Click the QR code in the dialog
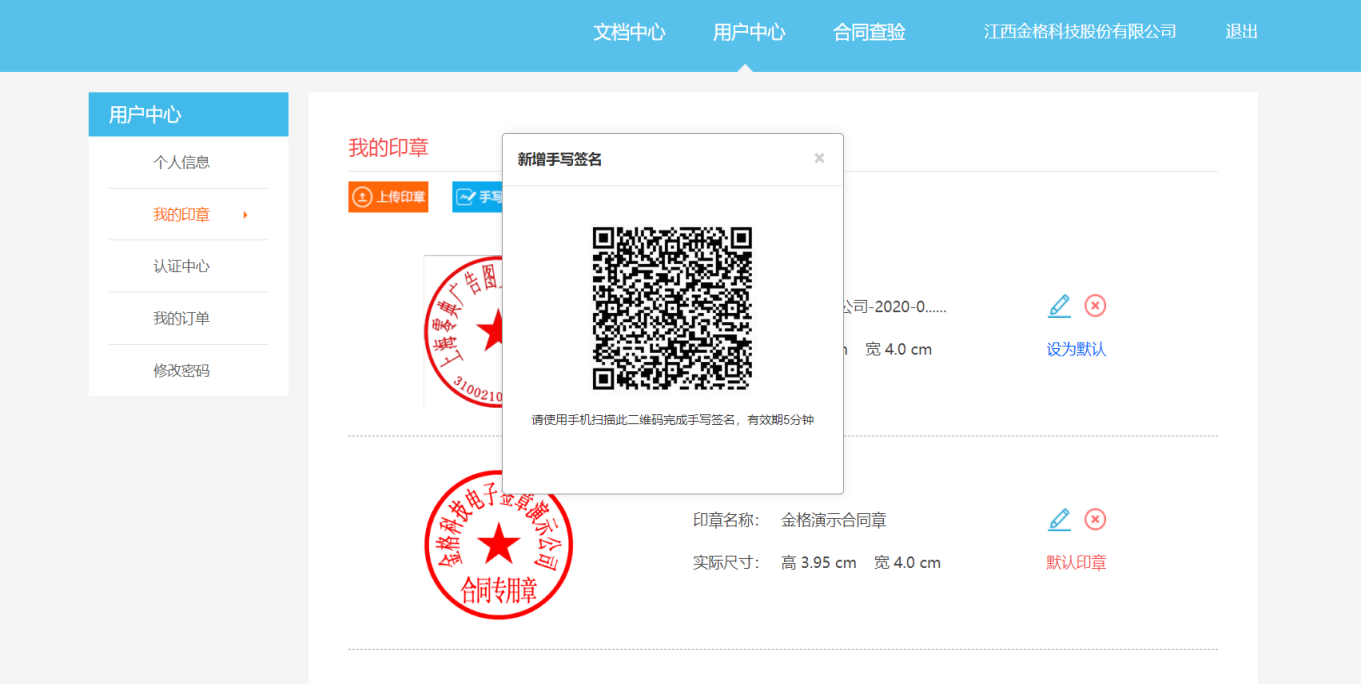The image size is (1361, 684). point(672,308)
